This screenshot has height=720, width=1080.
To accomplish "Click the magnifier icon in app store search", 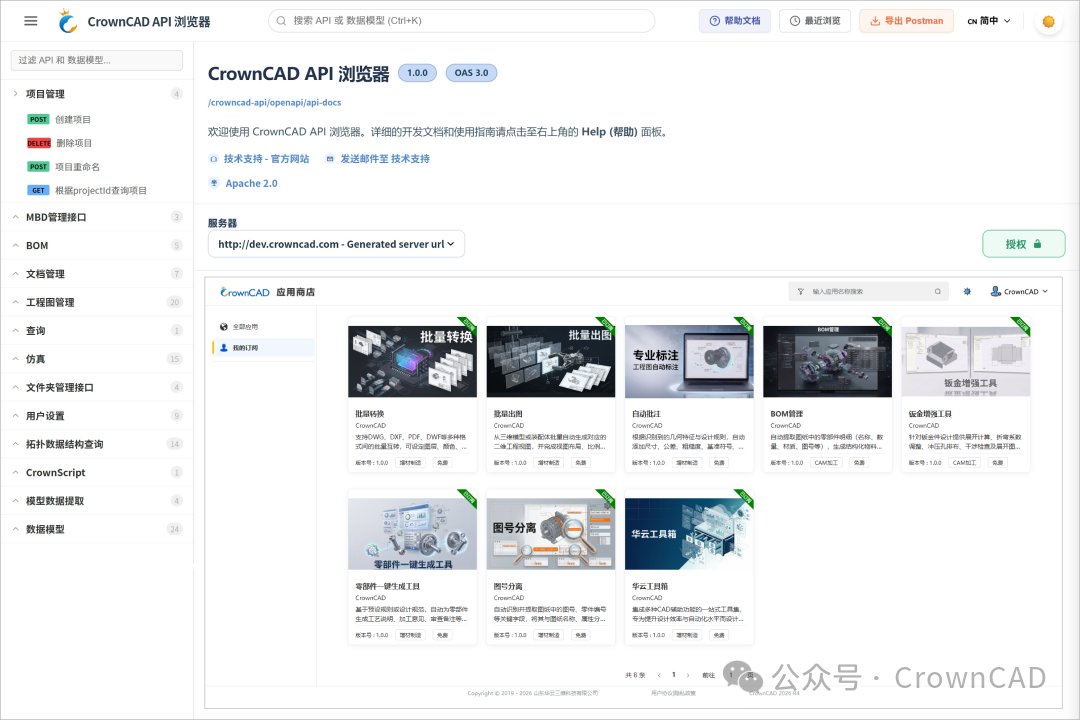I will point(937,291).
